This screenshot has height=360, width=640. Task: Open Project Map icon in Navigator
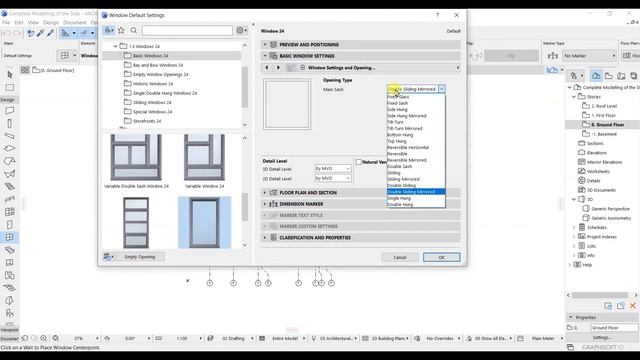[596, 76]
